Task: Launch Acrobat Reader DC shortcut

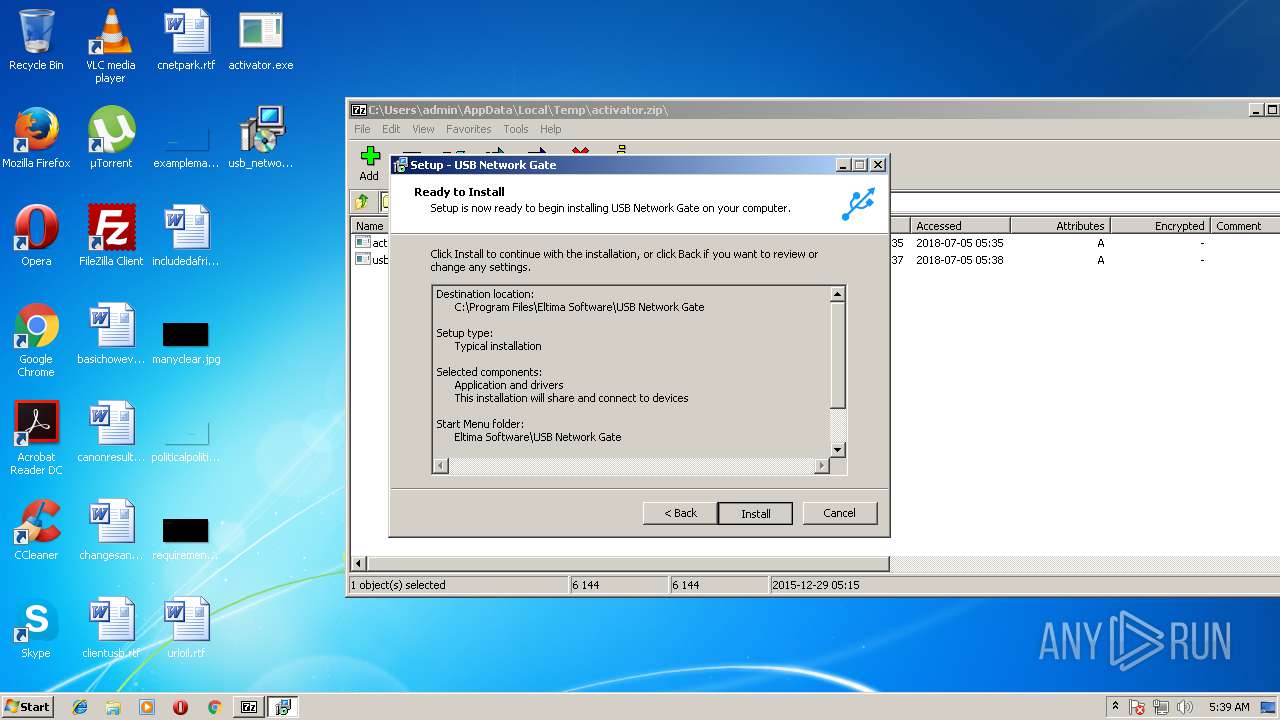Action: tap(36, 438)
